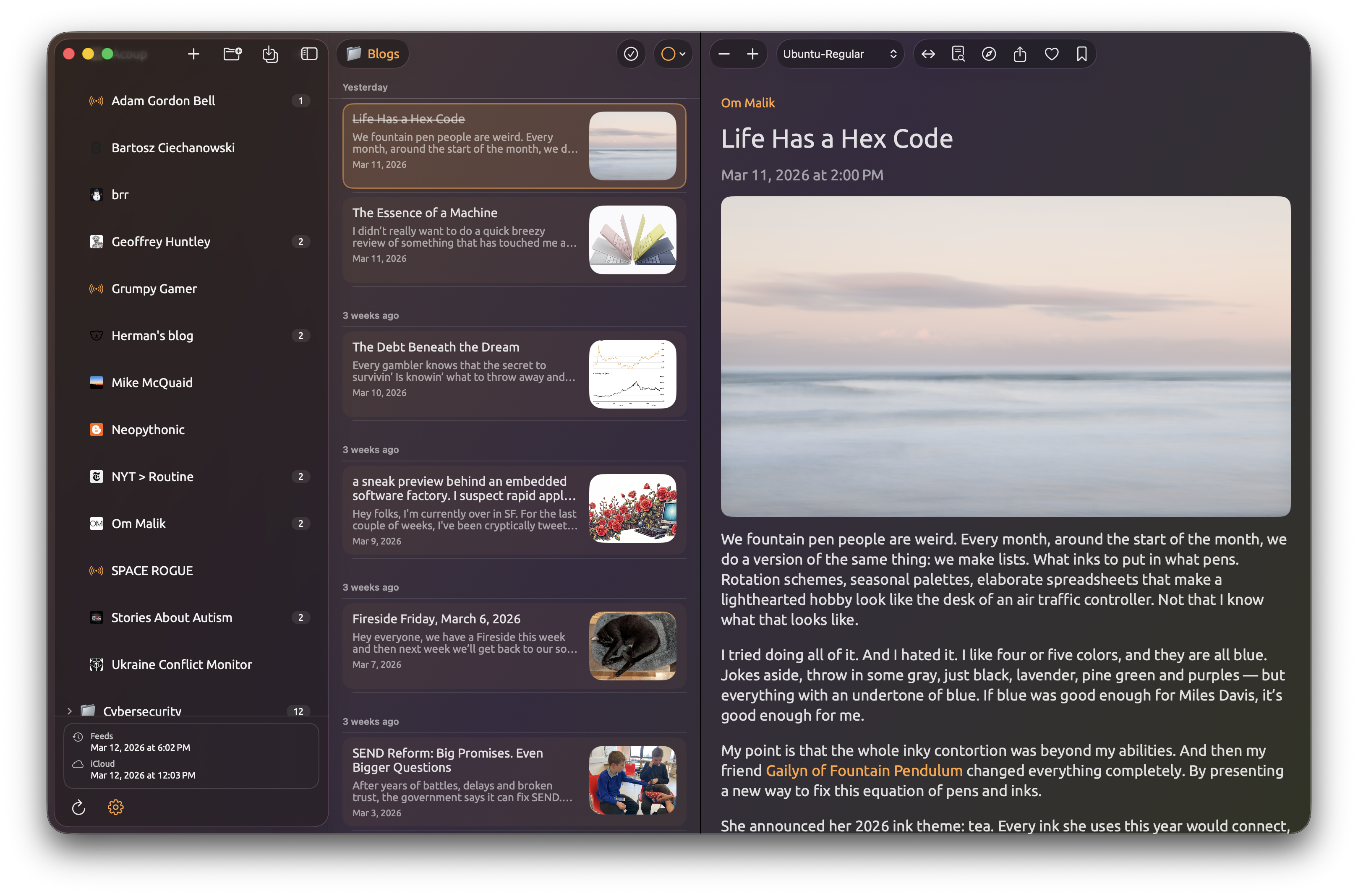
Task: Share the current article
Action: coord(1020,54)
